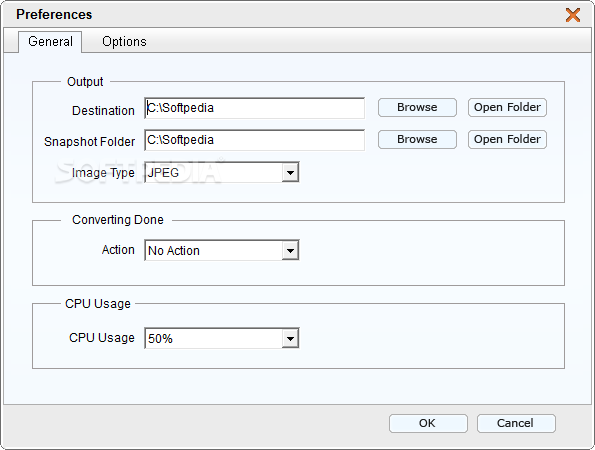Image resolution: width=595 pixels, height=450 pixels.
Task: Confirm the settings with OK
Action: click(x=428, y=423)
